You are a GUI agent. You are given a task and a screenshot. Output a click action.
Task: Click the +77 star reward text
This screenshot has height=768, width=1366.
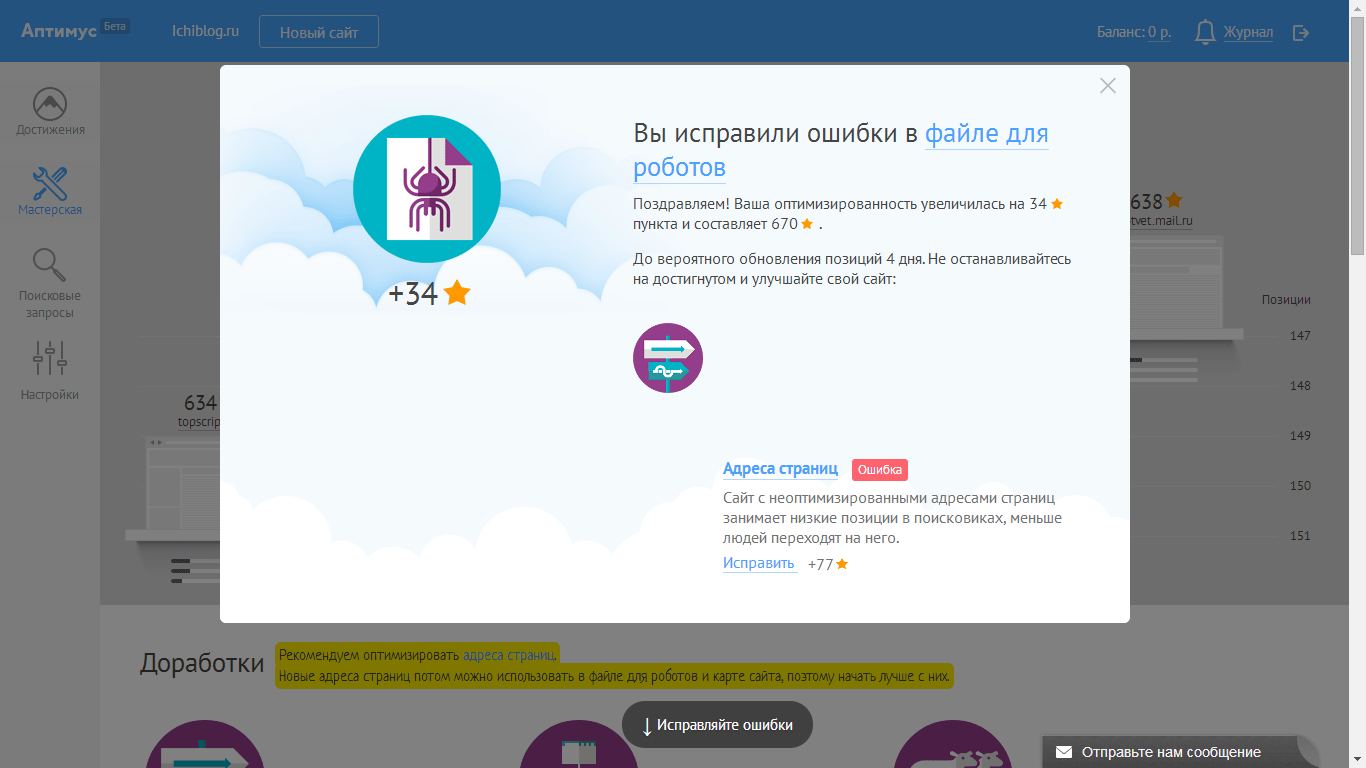[x=828, y=564]
